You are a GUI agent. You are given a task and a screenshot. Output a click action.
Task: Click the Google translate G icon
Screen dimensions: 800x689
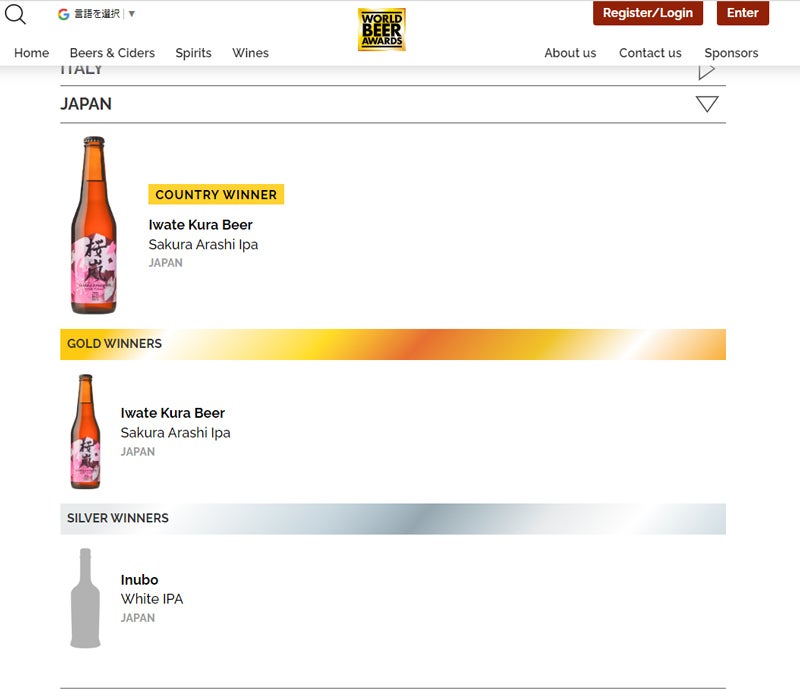pyautogui.click(x=63, y=14)
